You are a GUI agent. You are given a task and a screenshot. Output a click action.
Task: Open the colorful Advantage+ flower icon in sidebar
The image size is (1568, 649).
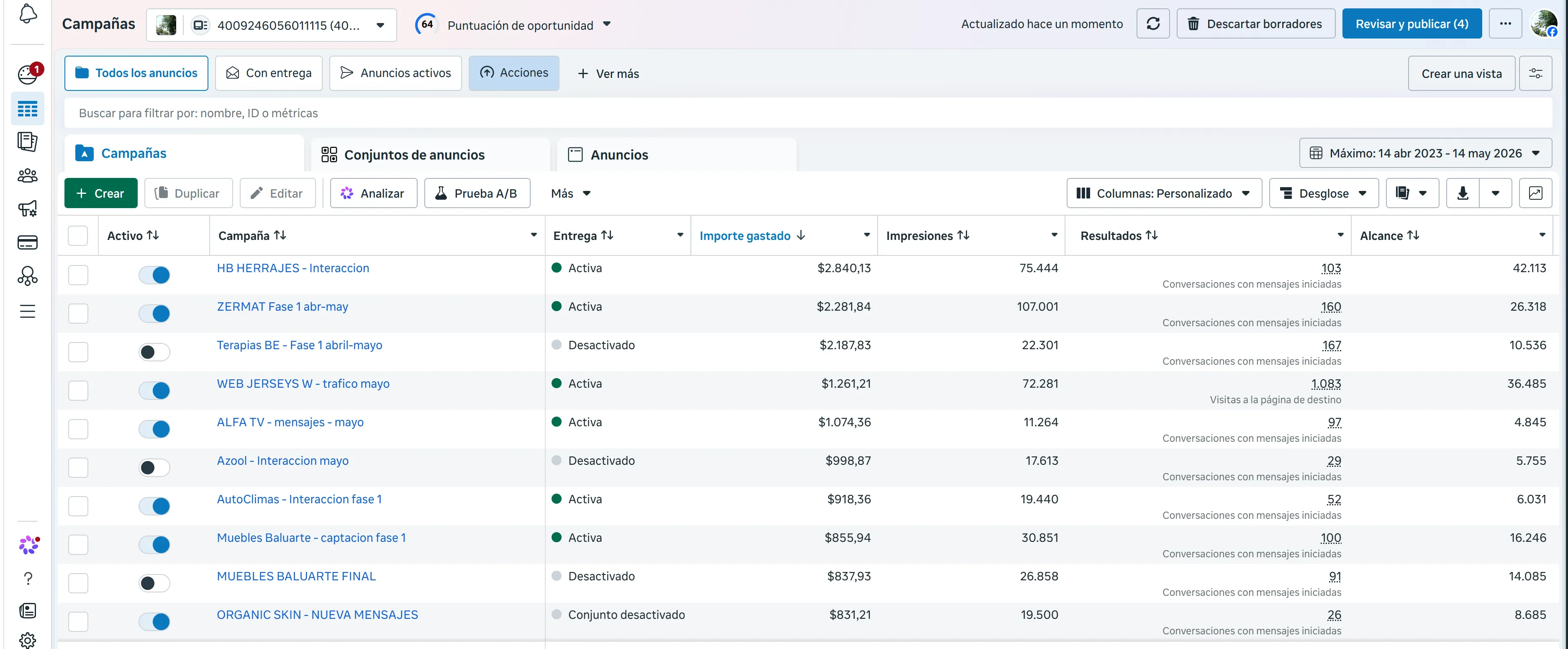tap(28, 544)
